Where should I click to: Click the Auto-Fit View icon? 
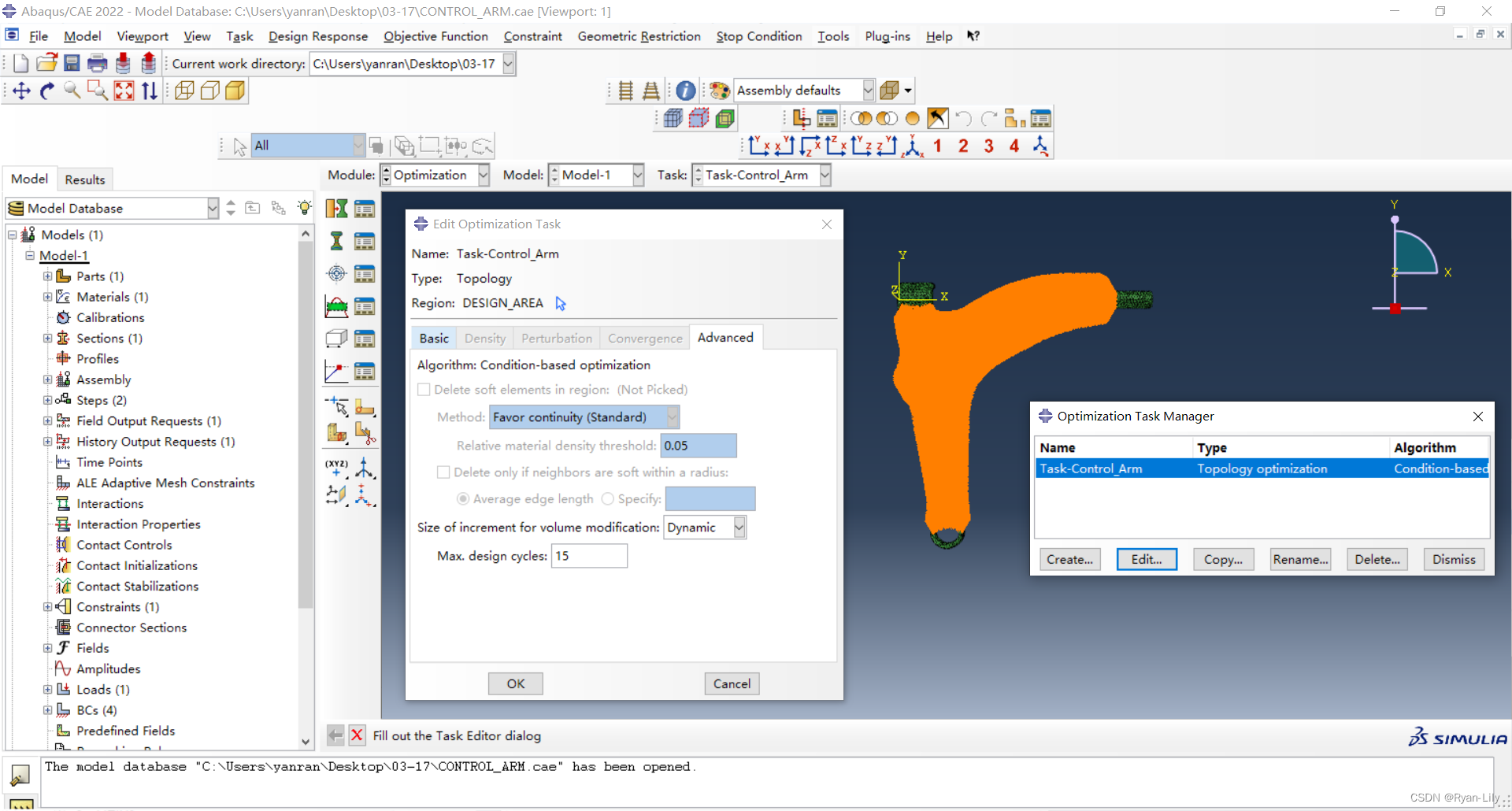(x=124, y=91)
